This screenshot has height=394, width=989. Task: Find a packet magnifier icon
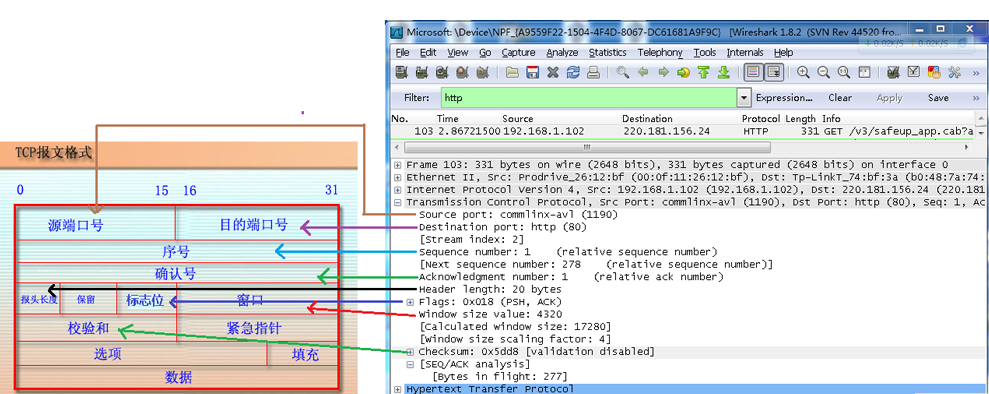coord(623,72)
